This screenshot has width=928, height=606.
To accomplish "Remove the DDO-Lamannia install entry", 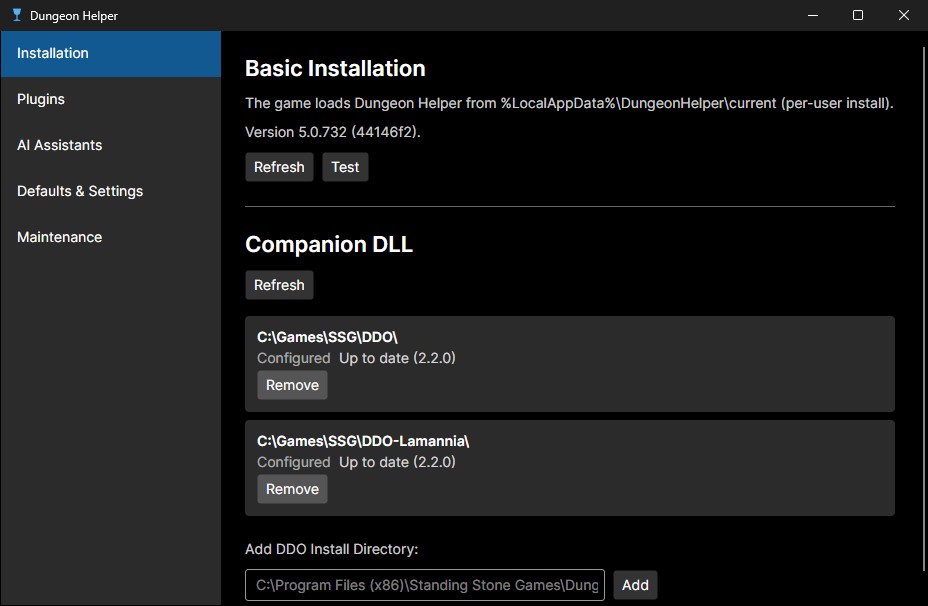I will click(x=292, y=489).
